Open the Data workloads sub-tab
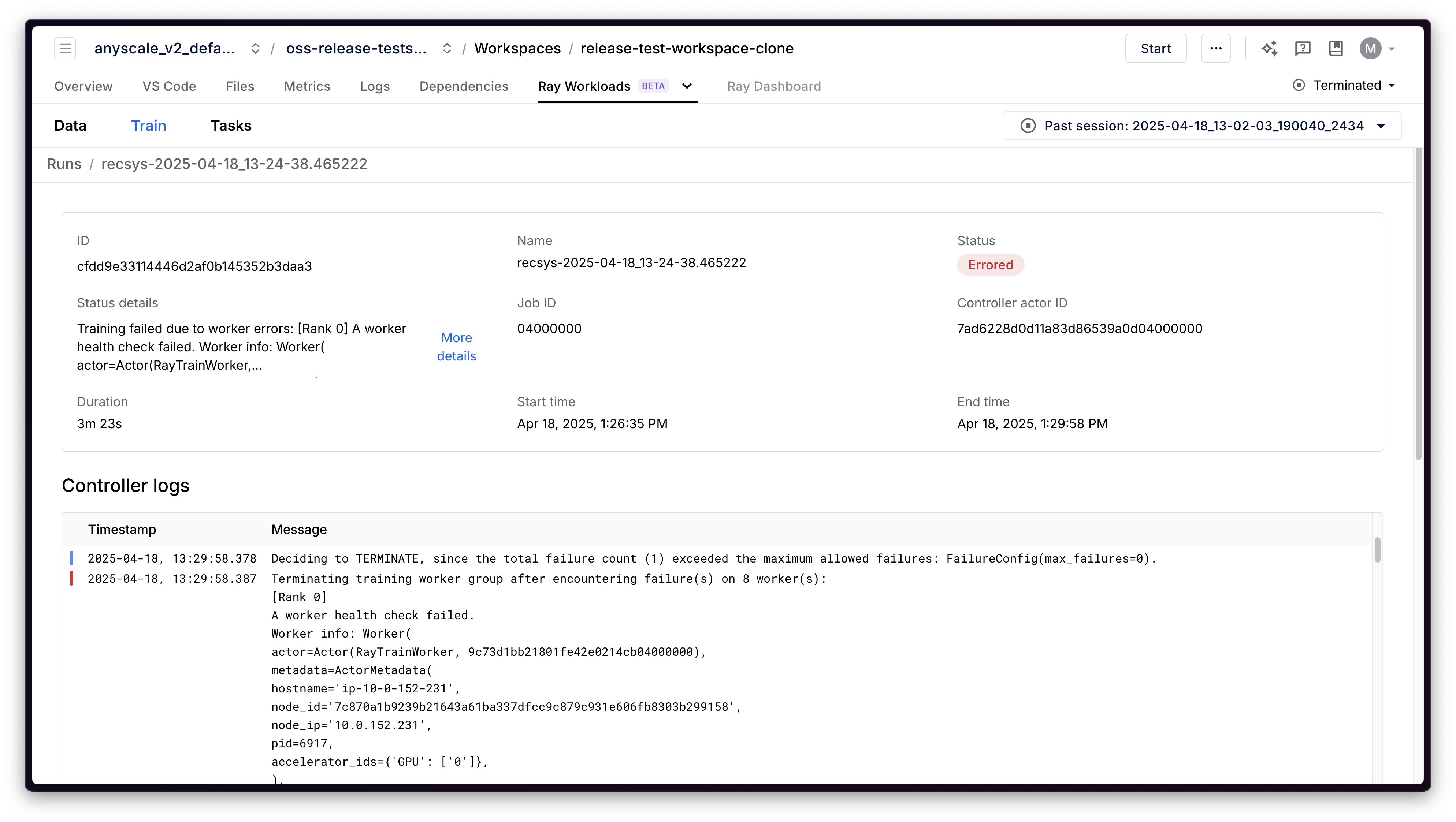1456x822 pixels. [x=70, y=126]
